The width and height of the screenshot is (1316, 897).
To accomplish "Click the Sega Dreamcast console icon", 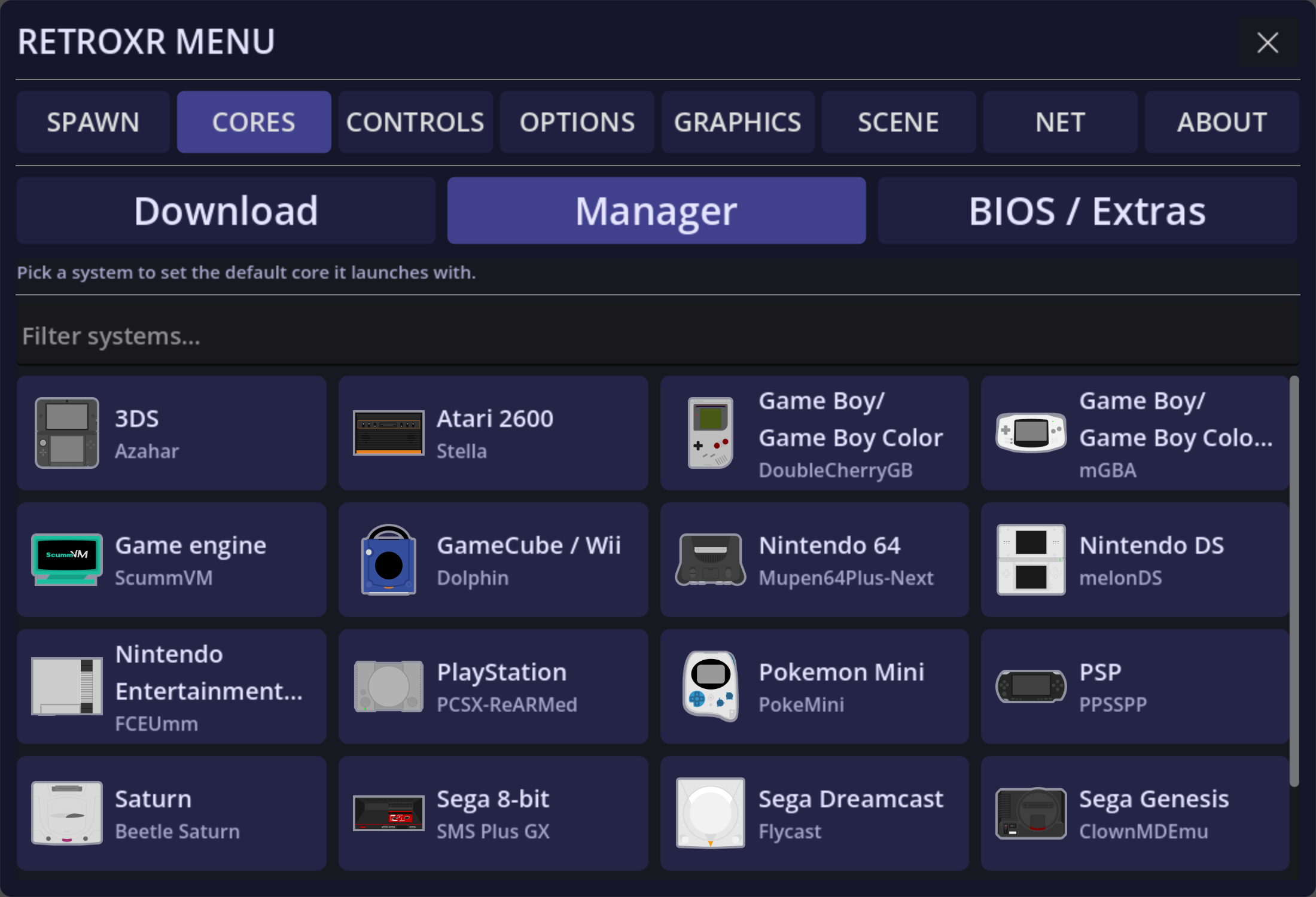I will point(711,813).
